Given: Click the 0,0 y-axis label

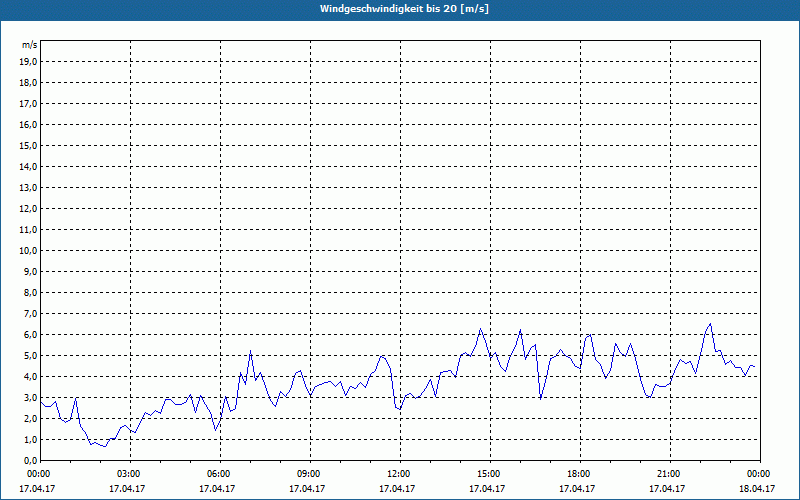Looking at the screenshot, I should [x=31, y=461].
